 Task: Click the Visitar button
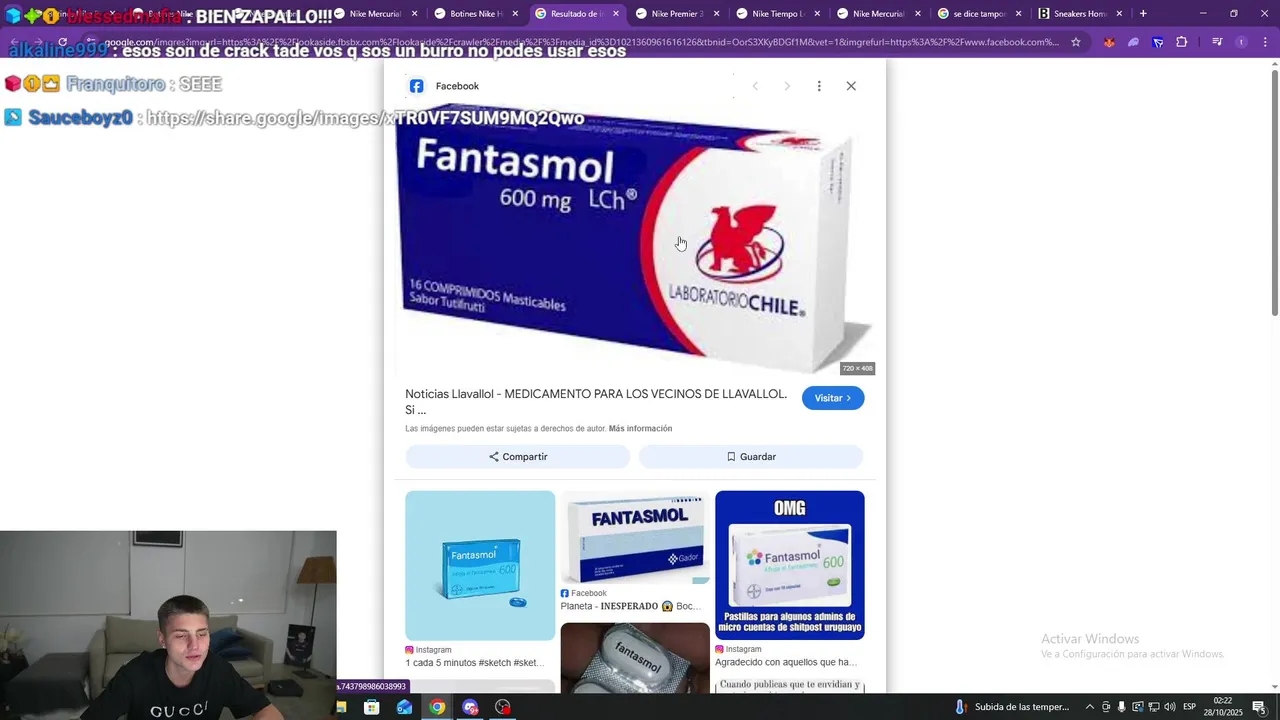[833, 398]
